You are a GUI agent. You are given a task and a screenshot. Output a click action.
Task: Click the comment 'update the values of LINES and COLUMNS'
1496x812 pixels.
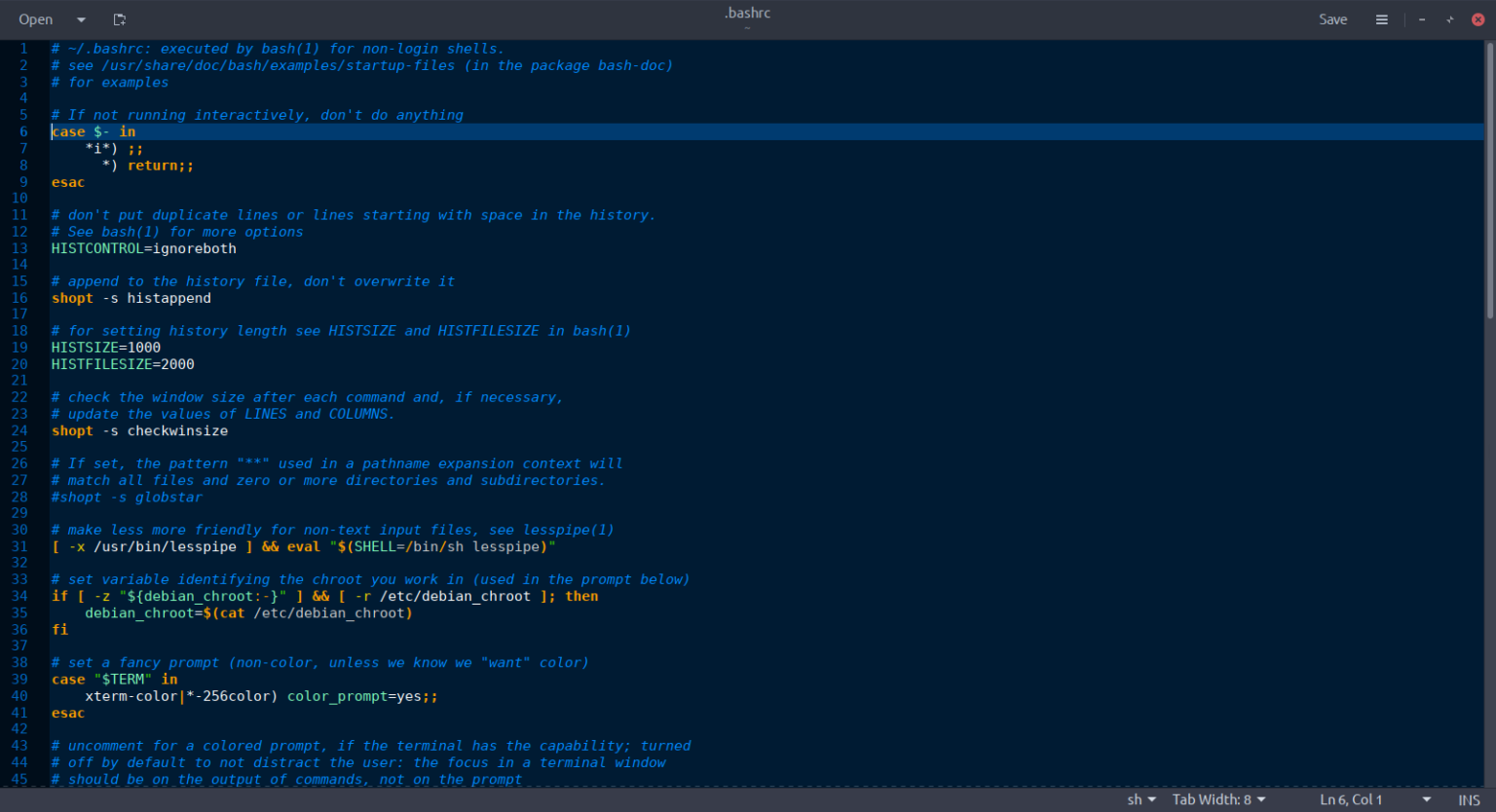pyautogui.click(x=223, y=414)
